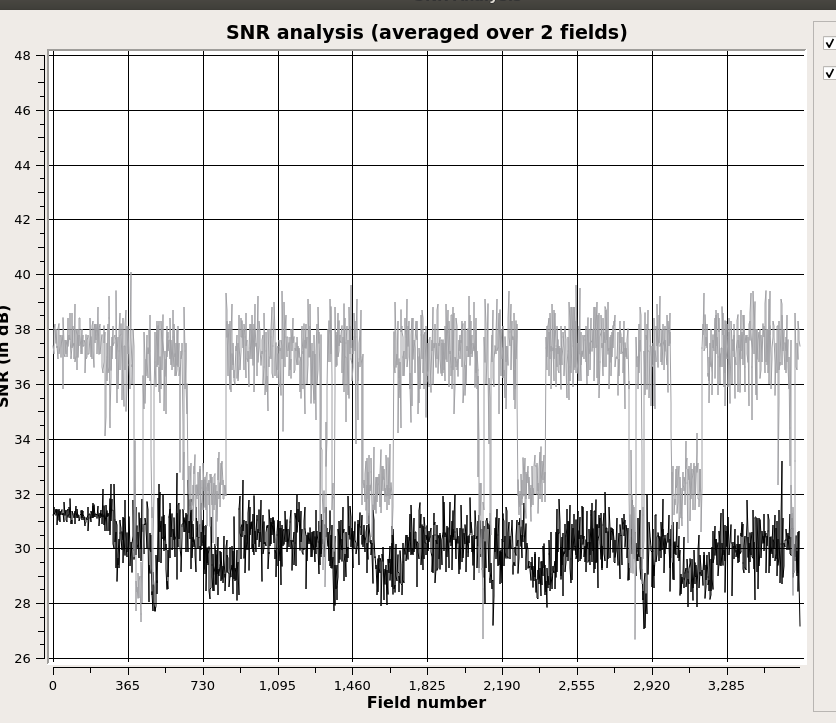Click the 2,555 field number tick label
The height and width of the screenshot is (723, 836).
577,685
